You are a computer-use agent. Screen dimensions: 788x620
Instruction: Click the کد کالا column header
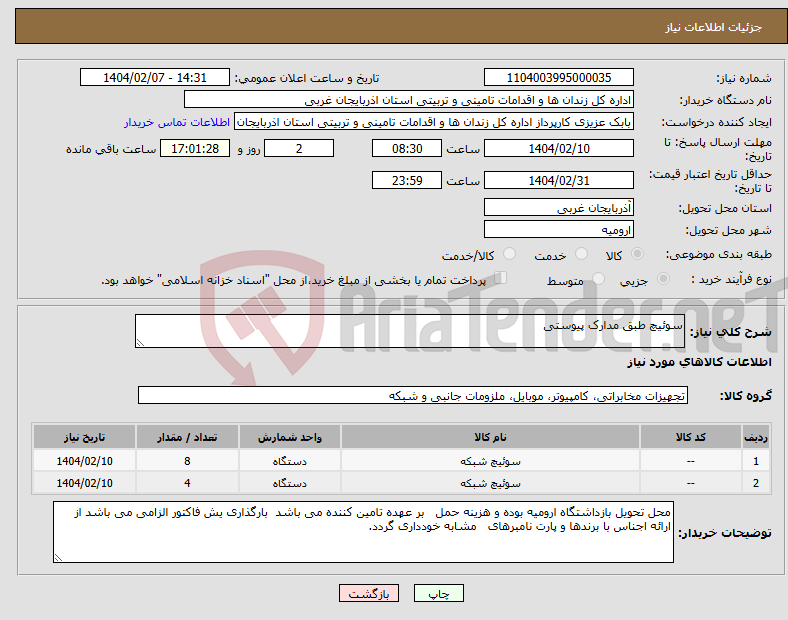691,437
